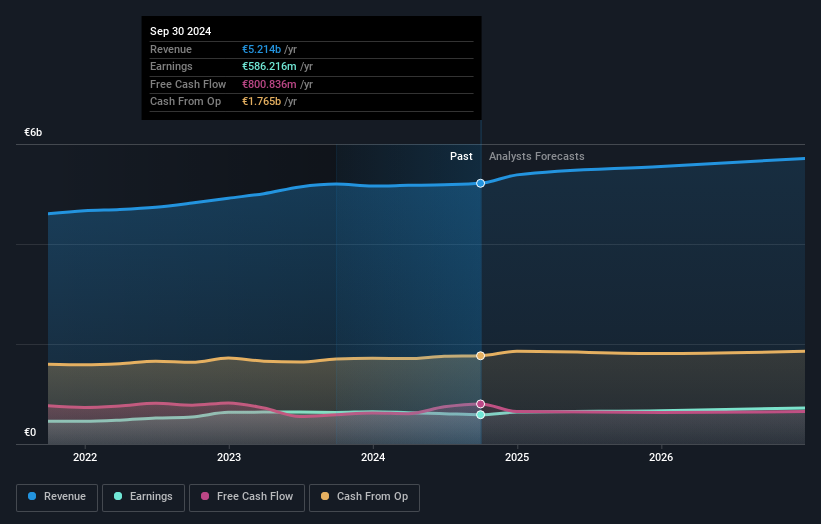Click the €0 y-axis label
The image size is (821, 524).
point(30,432)
